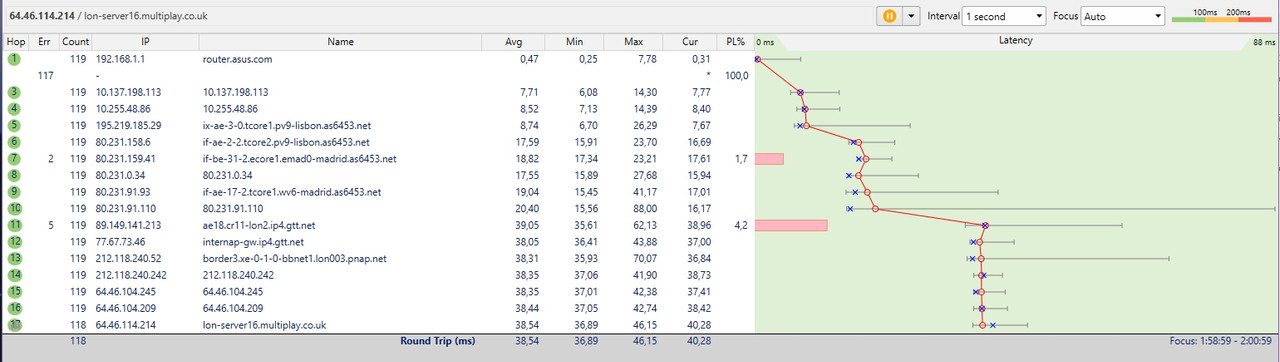Select hop 14 circle icon
Image resolution: width=1280 pixels, height=362 pixels.
click(x=14, y=275)
